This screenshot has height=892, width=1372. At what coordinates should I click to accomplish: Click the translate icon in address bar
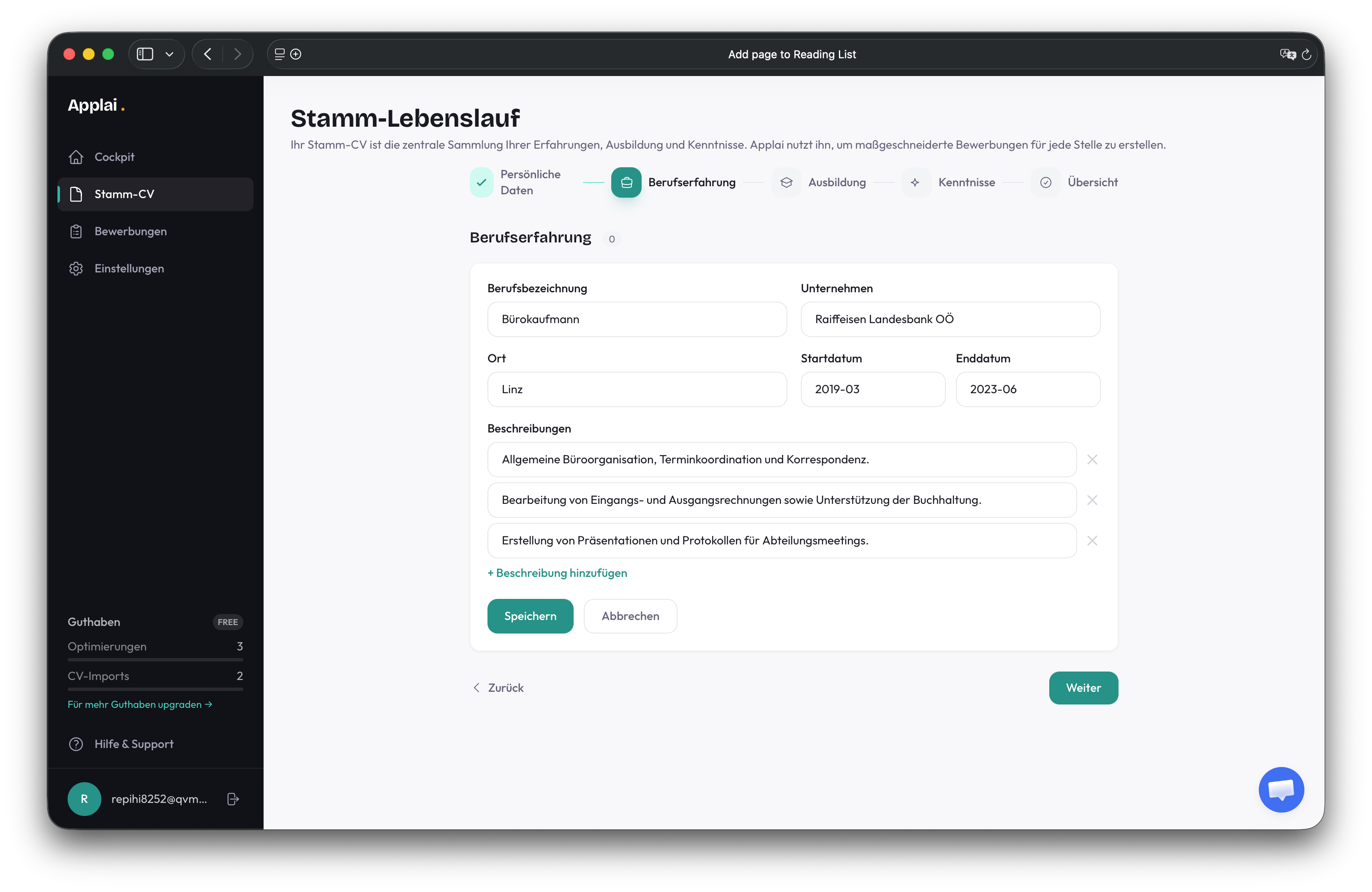pos(1287,54)
